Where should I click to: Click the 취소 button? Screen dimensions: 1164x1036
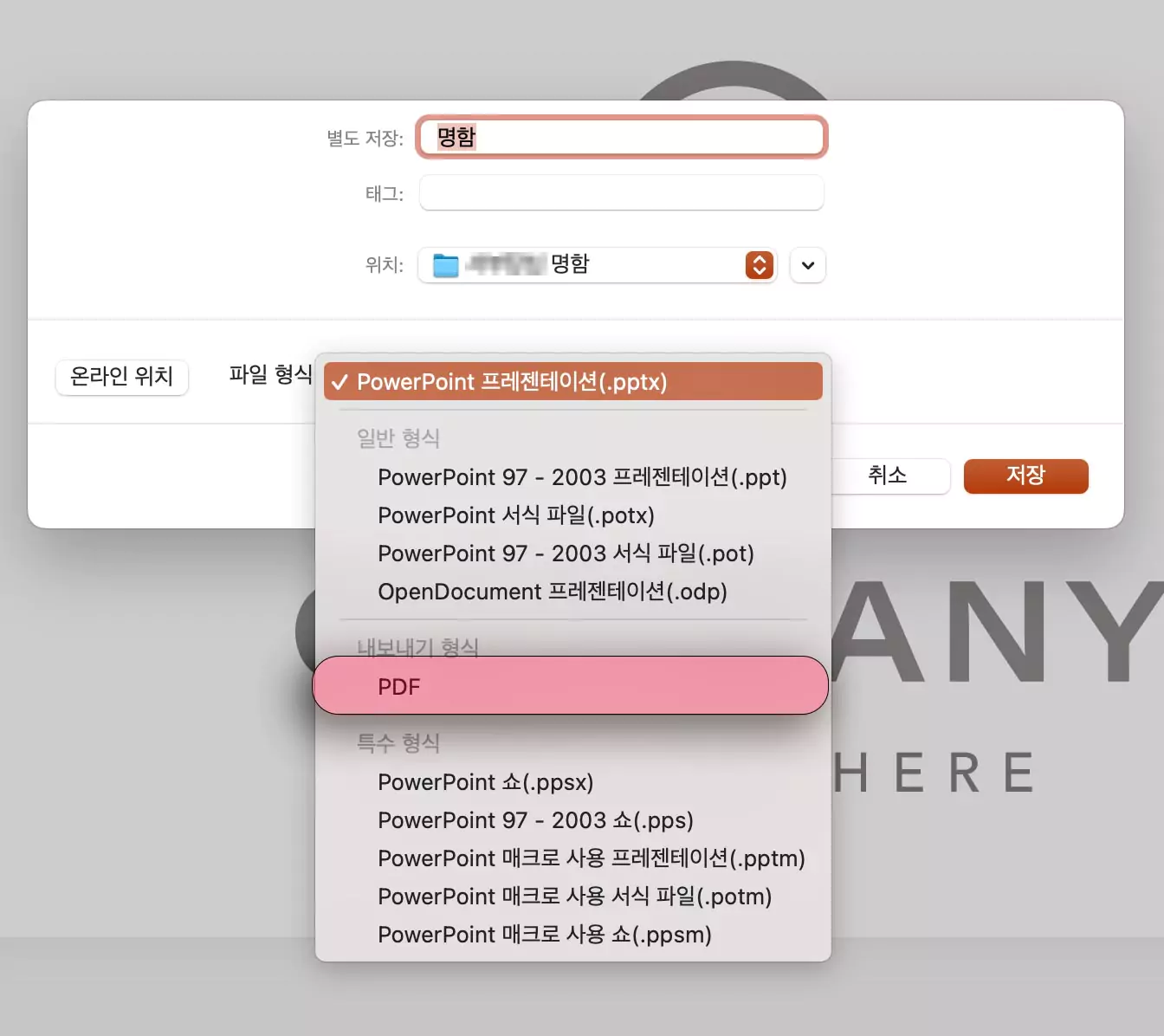tap(889, 476)
